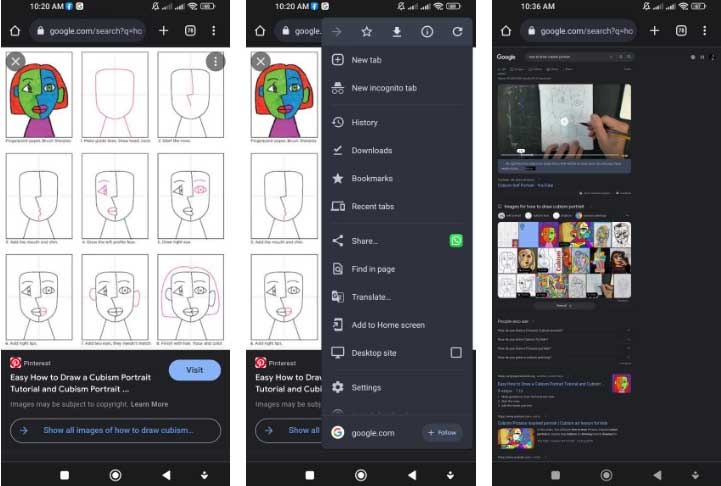Open Translate from the Chrome menu
Viewport: 721px width, 486px height.
[x=371, y=297]
